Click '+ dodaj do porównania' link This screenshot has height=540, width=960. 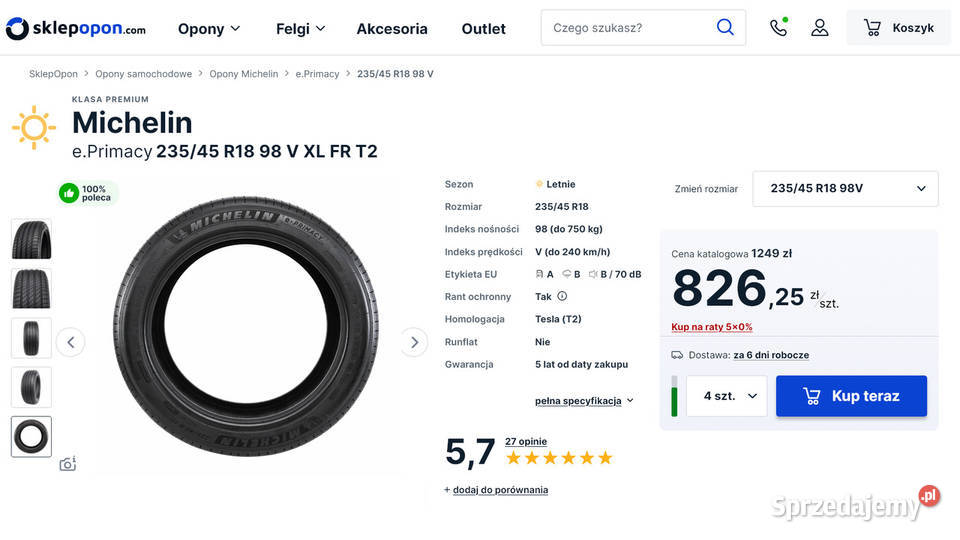coord(496,490)
